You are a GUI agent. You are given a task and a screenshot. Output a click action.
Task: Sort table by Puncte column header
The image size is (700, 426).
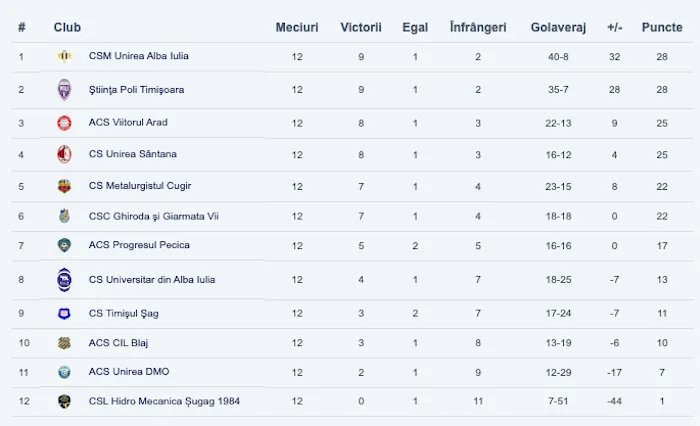(x=662, y=27)
